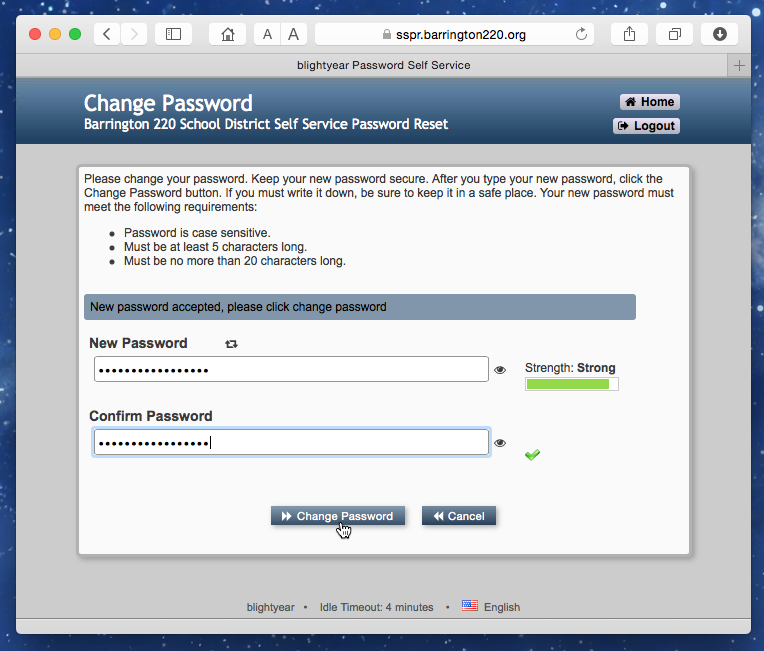Click 'Idle Timeout: 4 minutes' text
This screenshot has height=651, width=764.
click(376, 607)
